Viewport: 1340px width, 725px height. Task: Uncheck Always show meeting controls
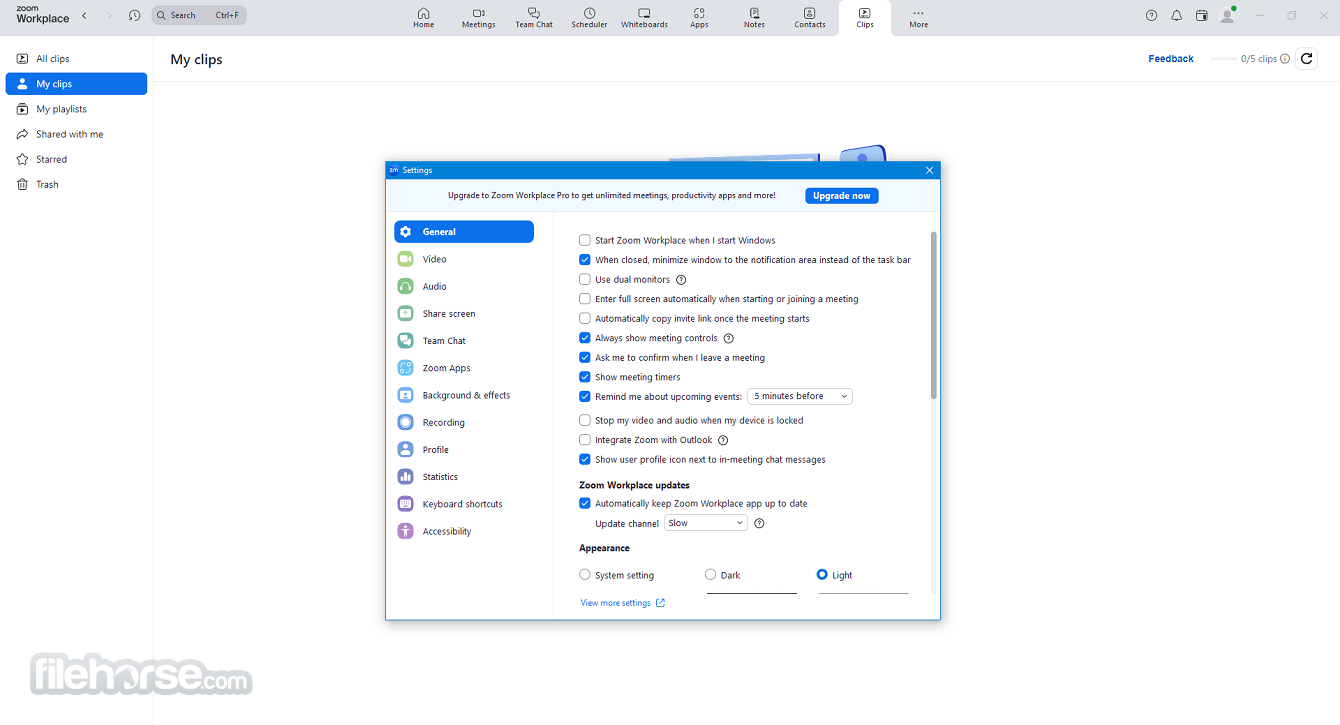pos(585,338)
